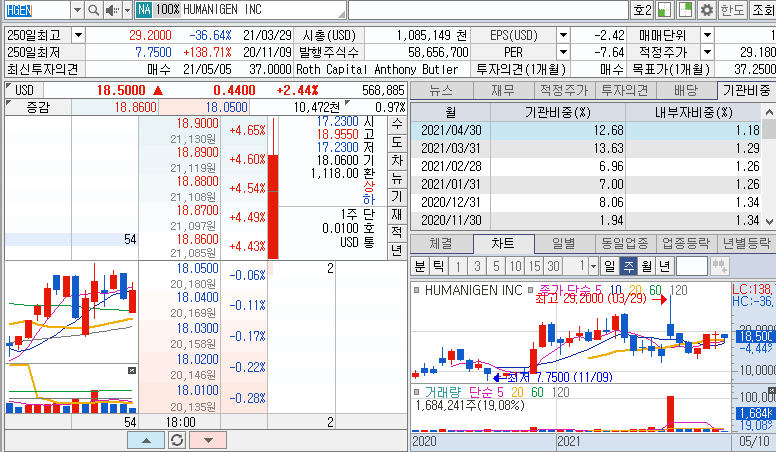Expand the PER dropdown
Viewport: 776px width, 452px height.
pos(563,52)
